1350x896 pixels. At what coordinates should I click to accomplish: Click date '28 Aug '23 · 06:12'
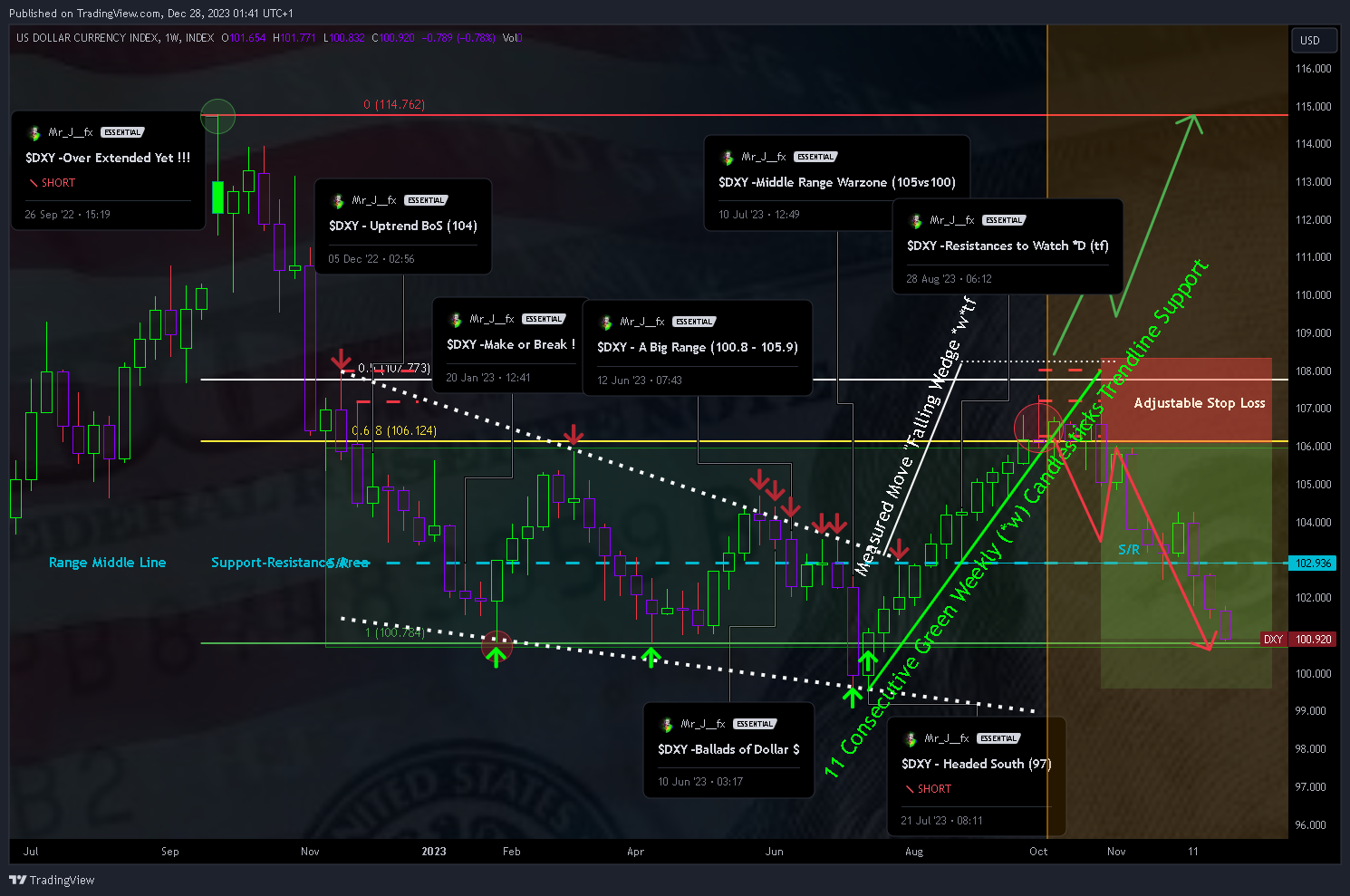click(949, 279)
